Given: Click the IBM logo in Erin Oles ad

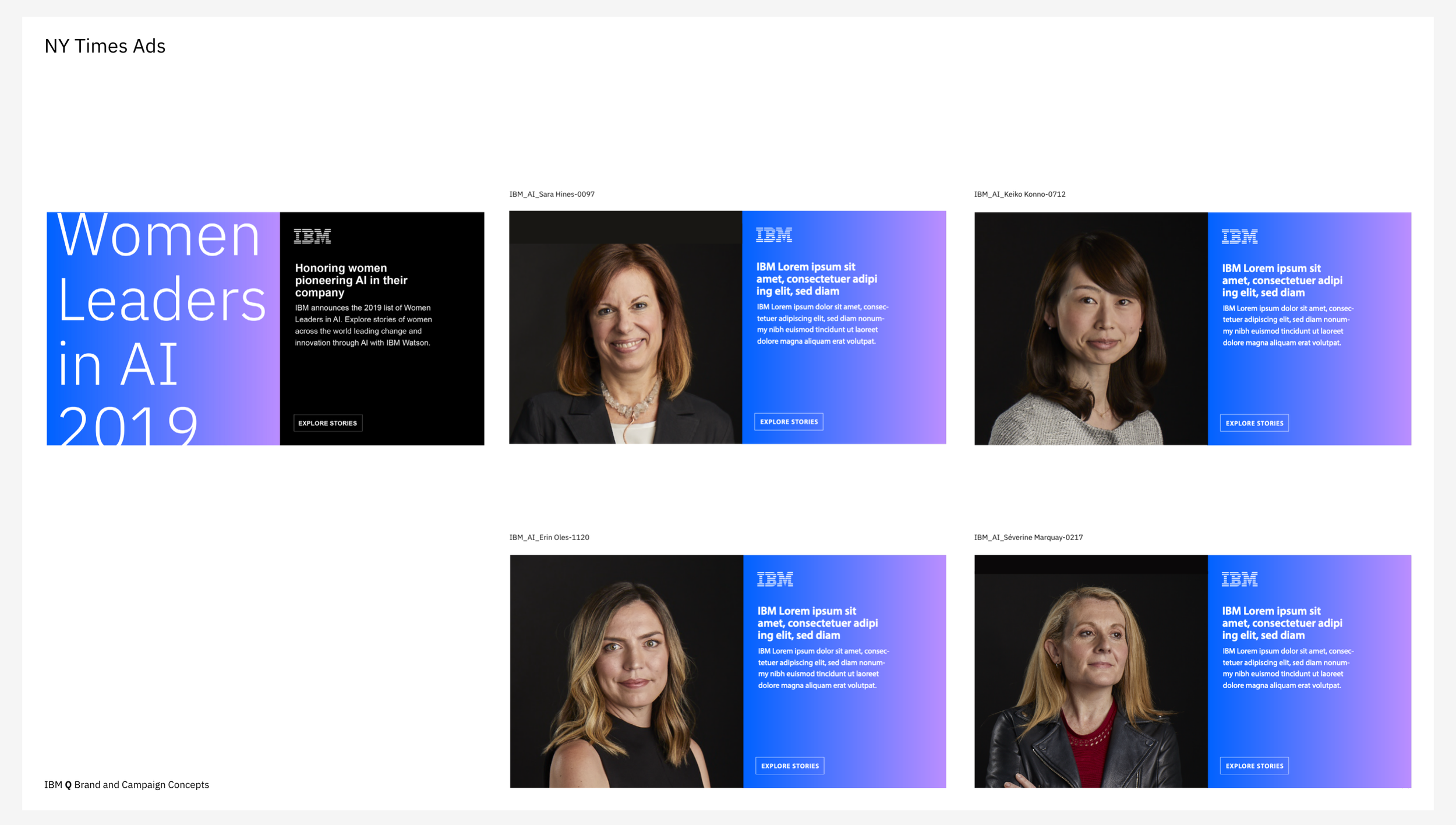Looking at the screenshot, I should click(775, 579).
